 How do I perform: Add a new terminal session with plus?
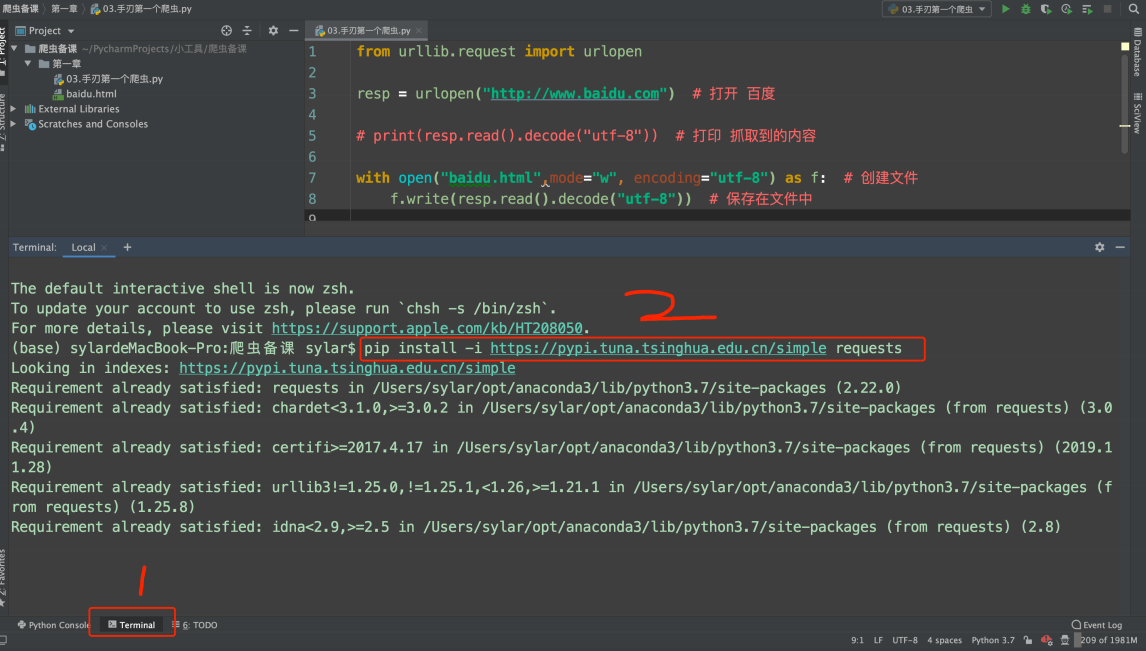coord(127,248)
